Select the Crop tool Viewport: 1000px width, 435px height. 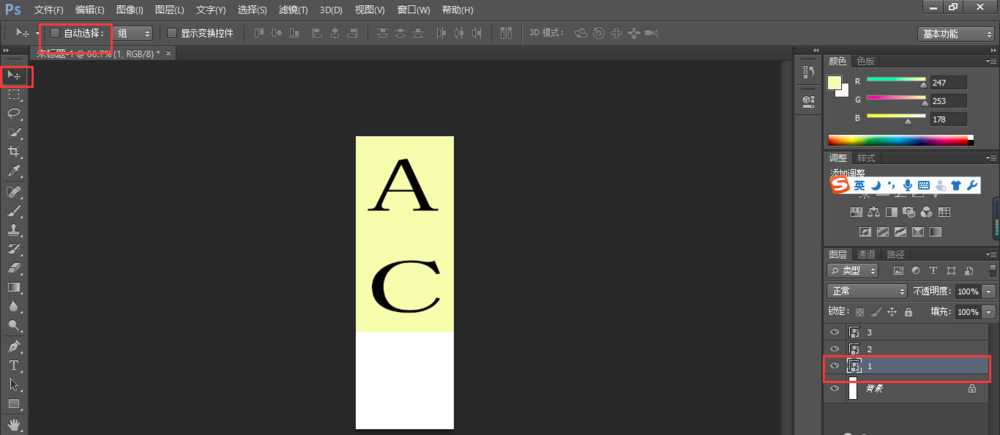point(15,152)
